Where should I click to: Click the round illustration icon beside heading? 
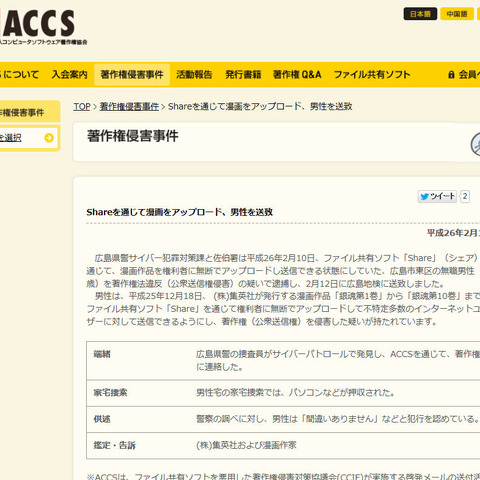475,144
